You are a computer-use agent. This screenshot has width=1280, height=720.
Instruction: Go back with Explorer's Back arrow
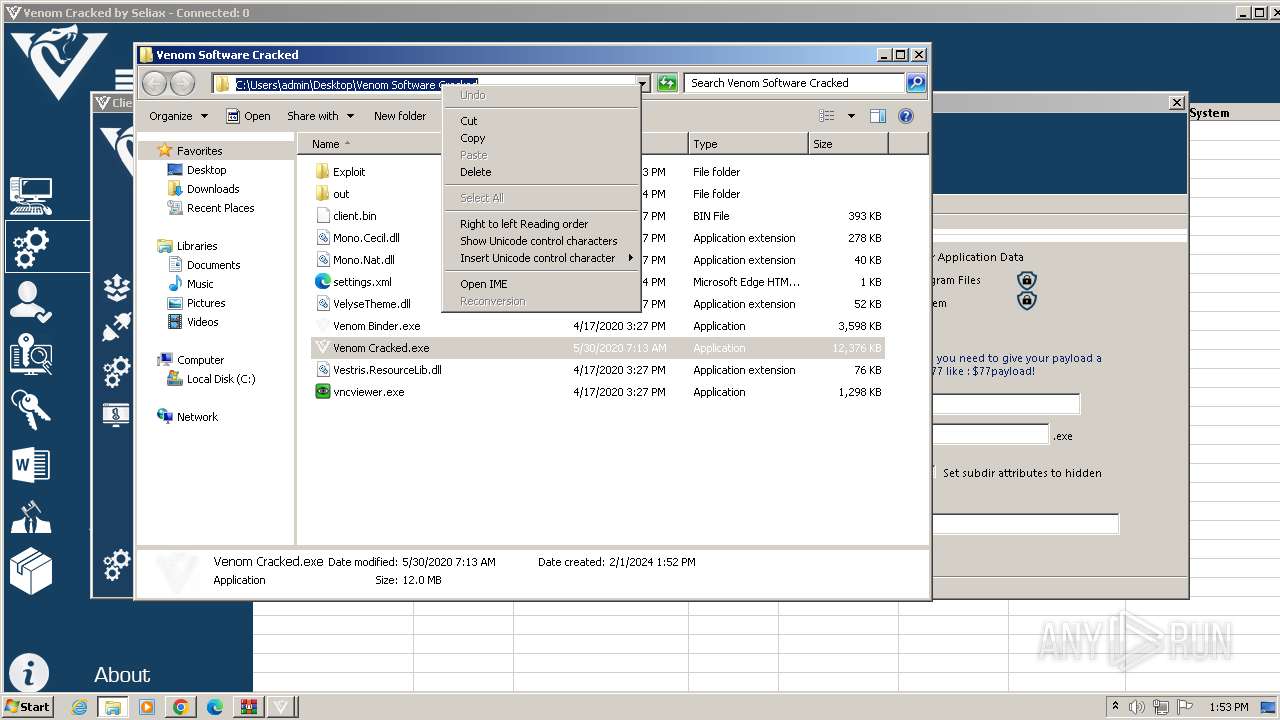click(x=154, y=83)
